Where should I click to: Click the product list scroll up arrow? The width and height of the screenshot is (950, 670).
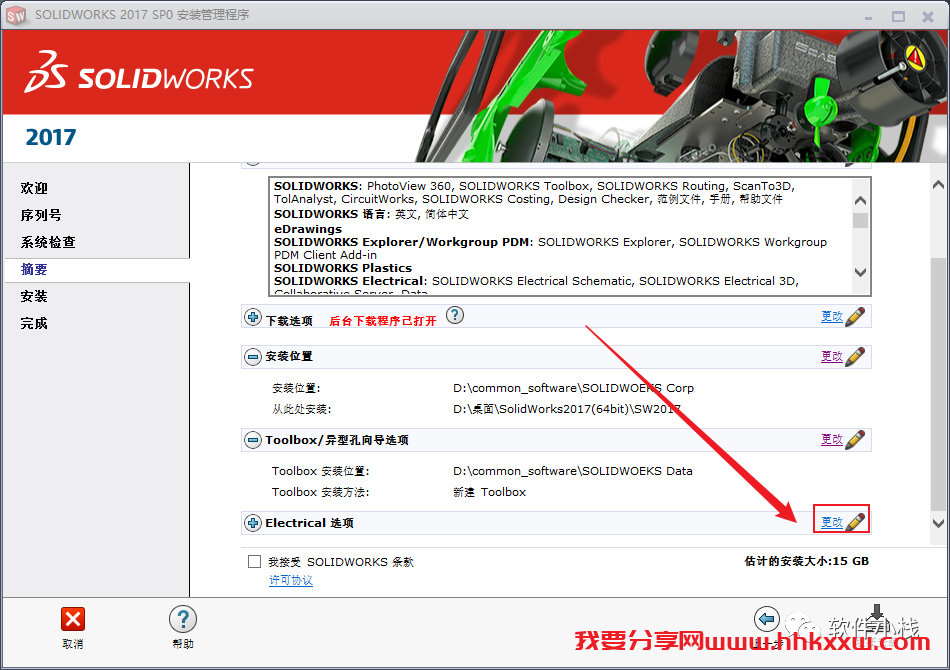[860, 201]
